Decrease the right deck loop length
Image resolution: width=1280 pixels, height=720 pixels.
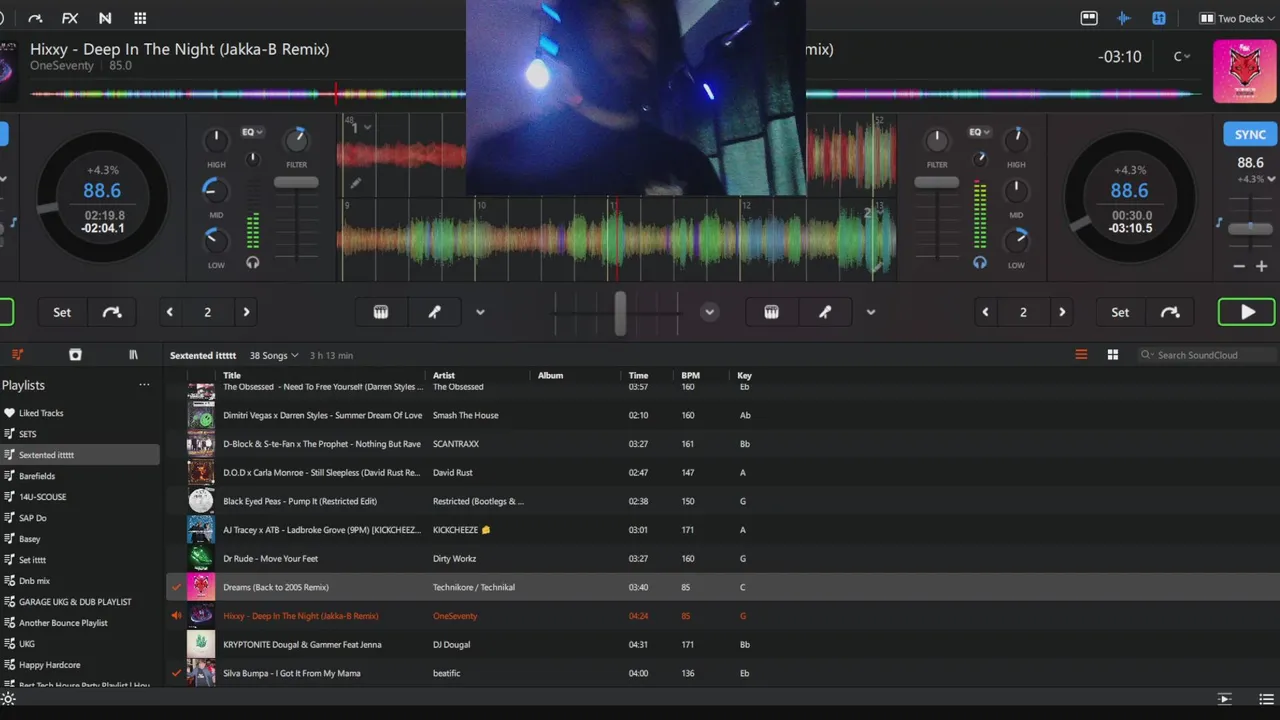[985, 312]
